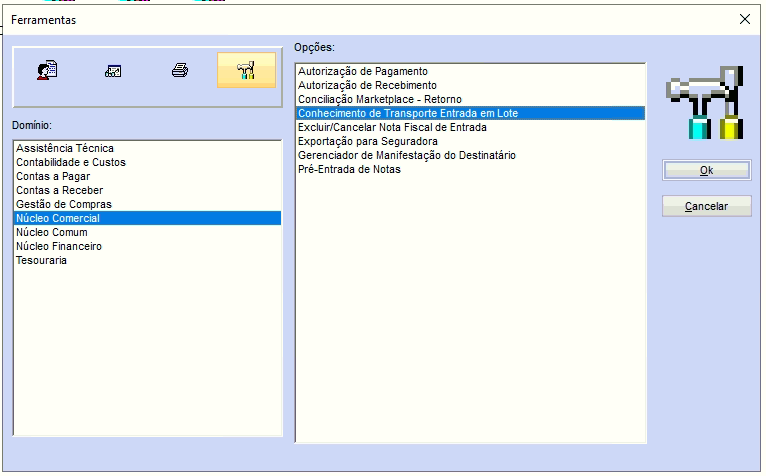766x476 pixels.
Task: Click the printer icon
Action: pos(180,71)
